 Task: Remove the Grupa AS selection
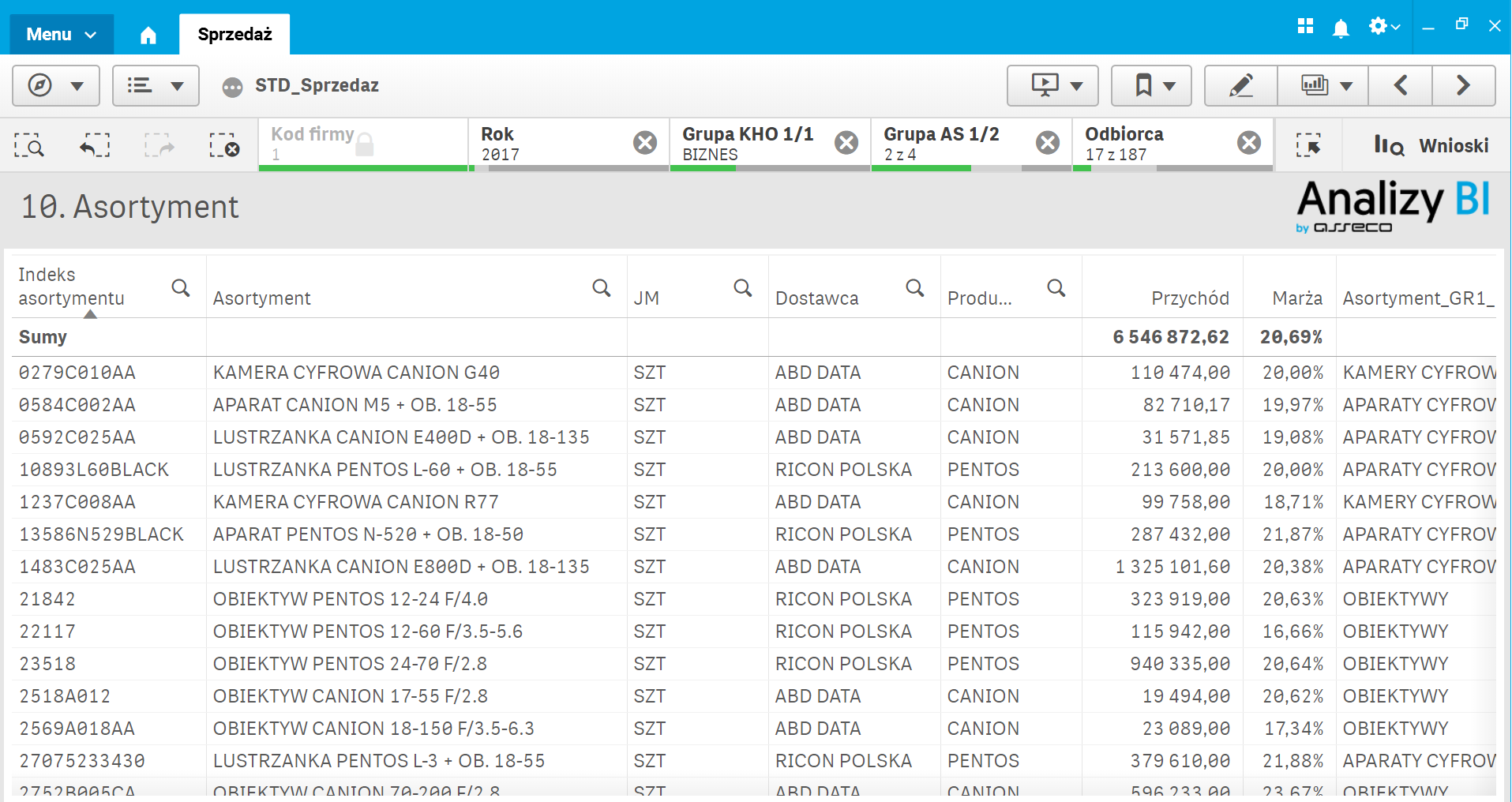(x=1048, y=143)
